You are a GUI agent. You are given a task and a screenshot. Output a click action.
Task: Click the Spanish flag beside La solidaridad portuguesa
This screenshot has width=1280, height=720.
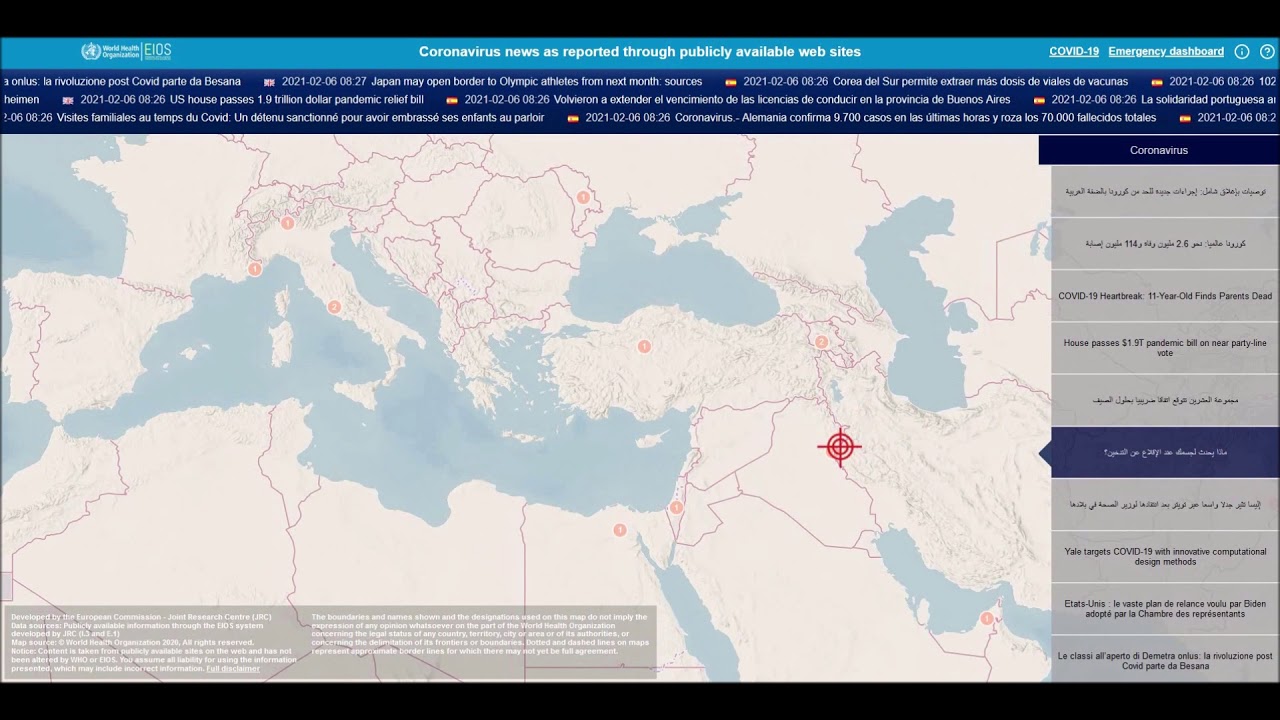click(x=1039, y=100)
